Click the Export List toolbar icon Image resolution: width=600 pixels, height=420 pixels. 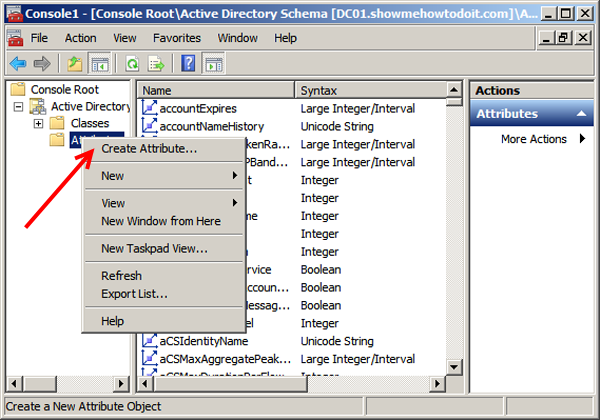coord(156,64)
